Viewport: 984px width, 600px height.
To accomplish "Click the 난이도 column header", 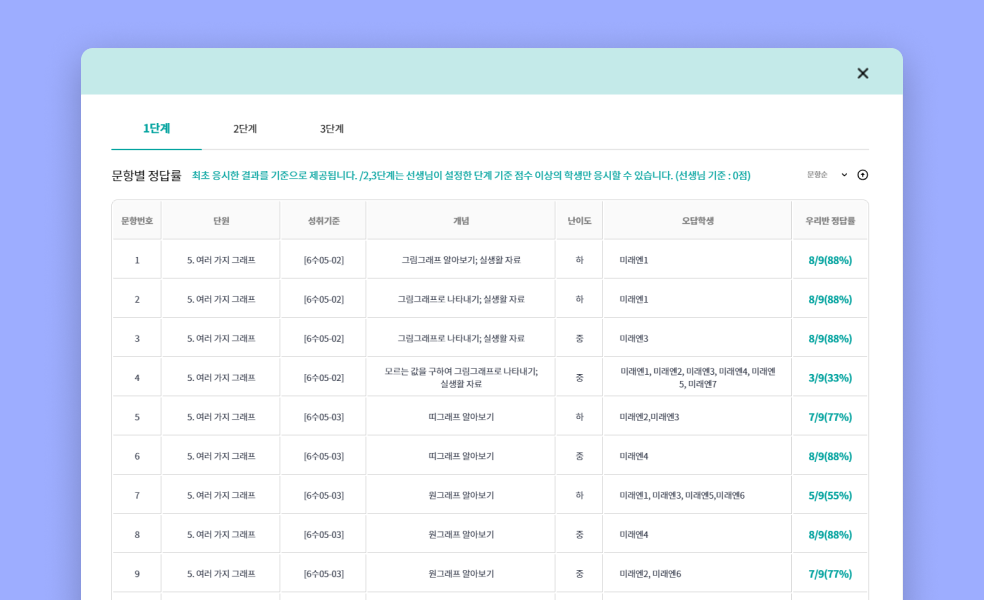I will 579,221.
